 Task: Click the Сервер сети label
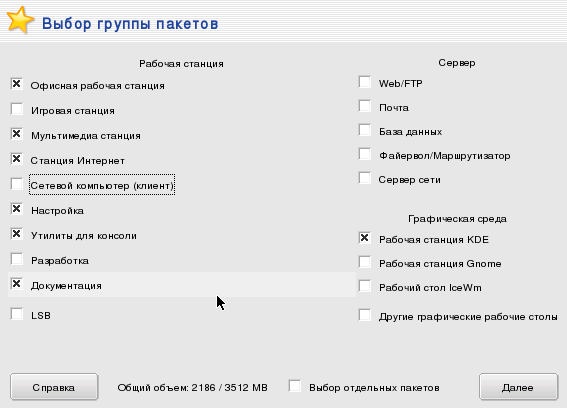coord(409,180)
